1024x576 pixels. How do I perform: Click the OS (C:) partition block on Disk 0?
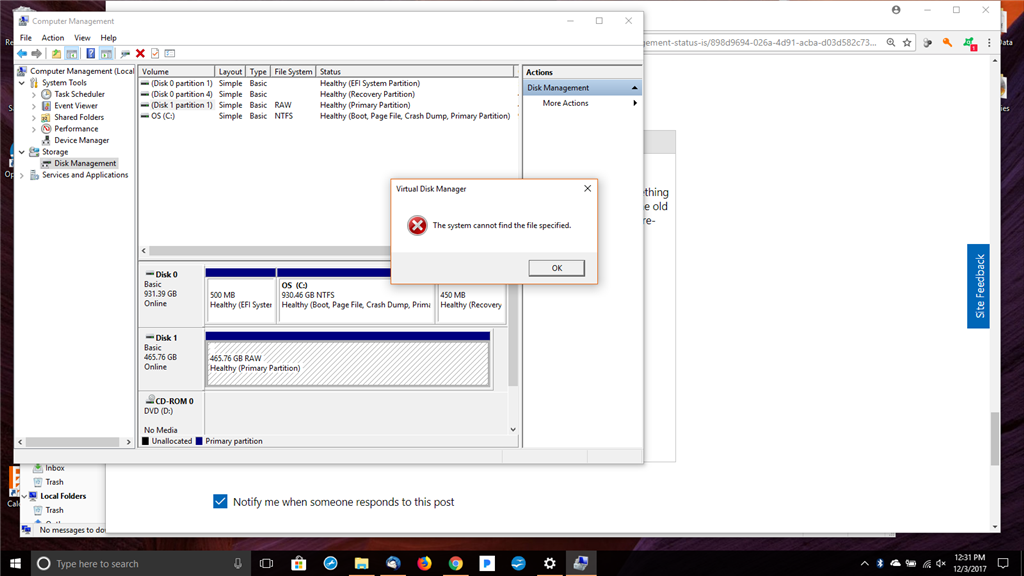click(x=355, y=300)
